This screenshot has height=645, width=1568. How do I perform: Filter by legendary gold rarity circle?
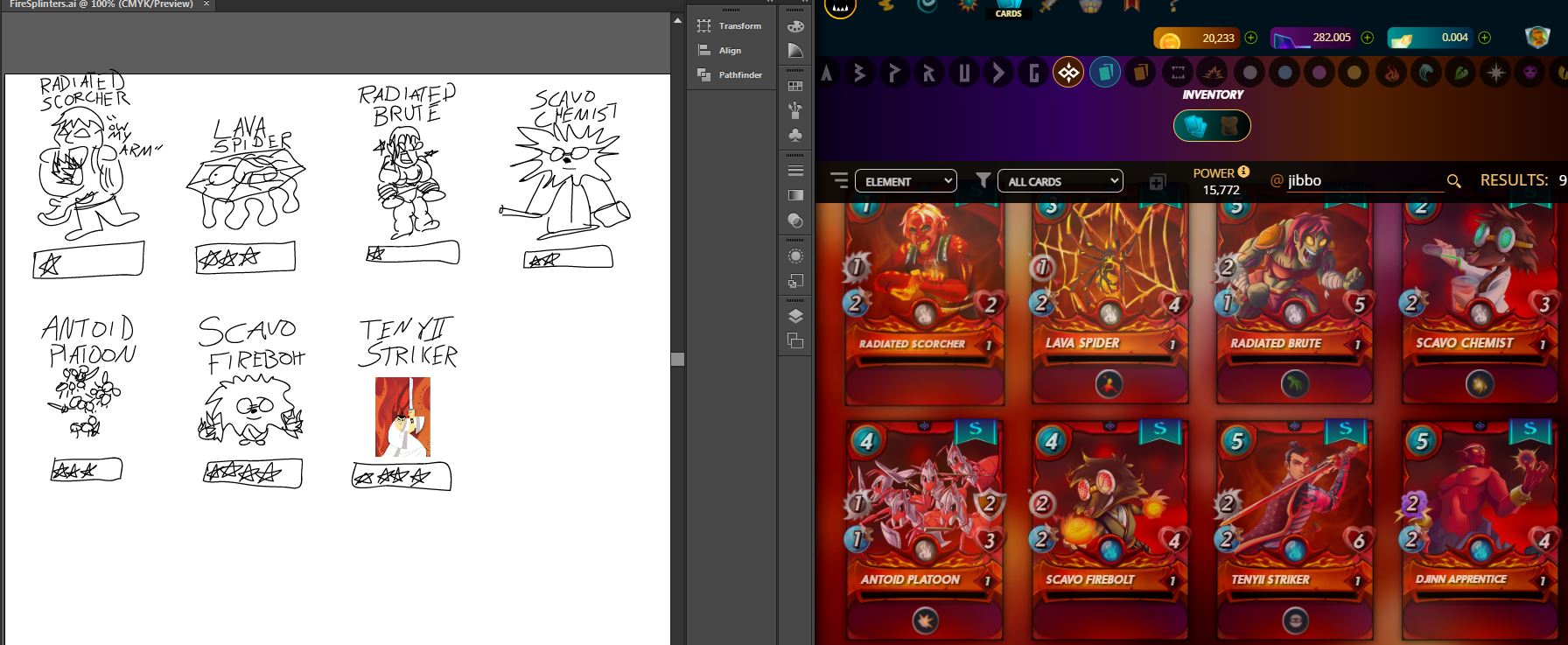pos(1354,73)
